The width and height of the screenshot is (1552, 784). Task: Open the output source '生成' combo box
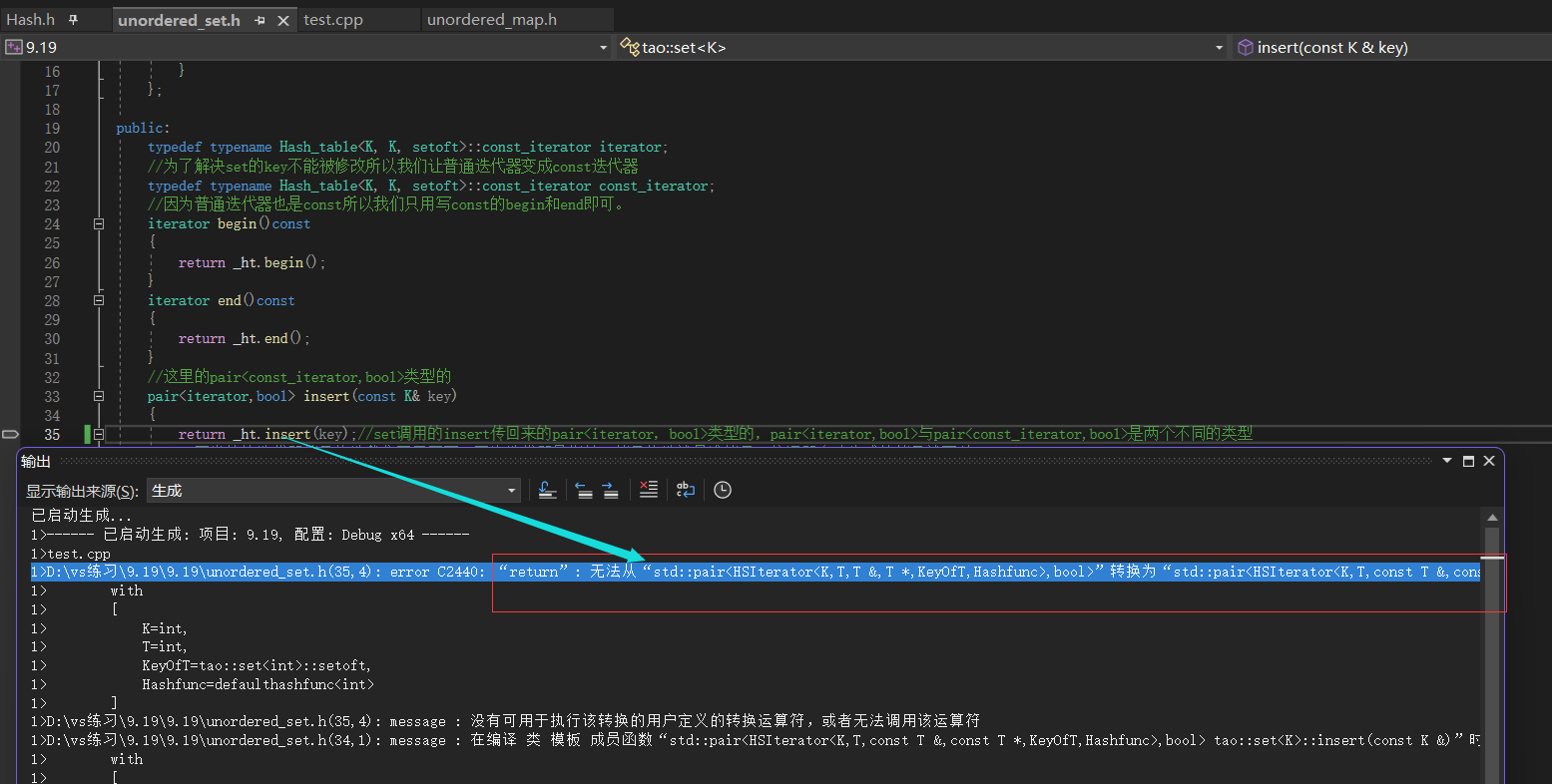point(333,490)
